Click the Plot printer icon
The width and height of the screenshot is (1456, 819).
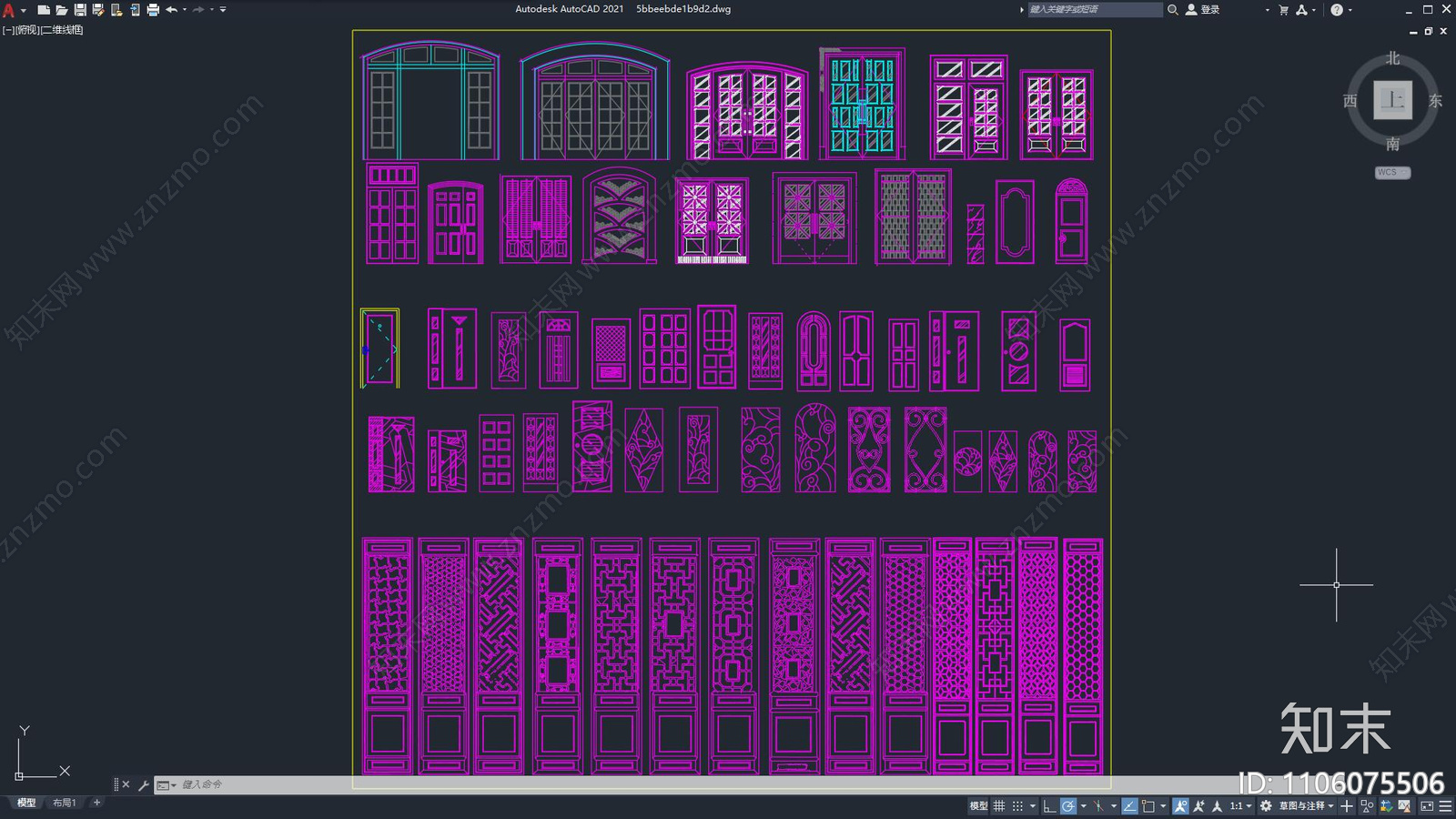pos(153,10)
